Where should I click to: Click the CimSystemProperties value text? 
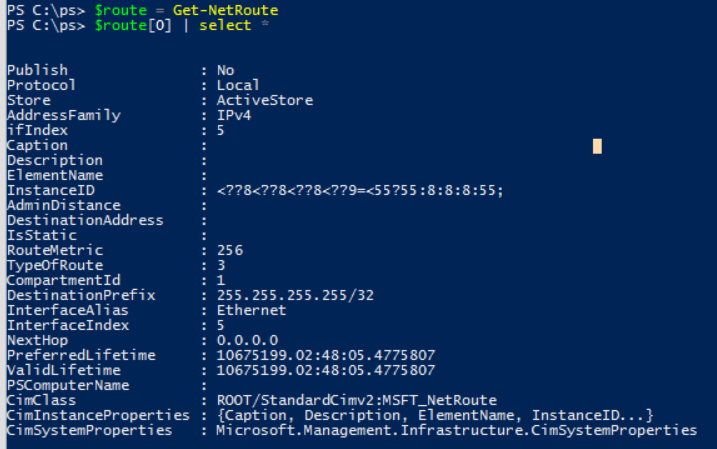(x=456, y=430)
